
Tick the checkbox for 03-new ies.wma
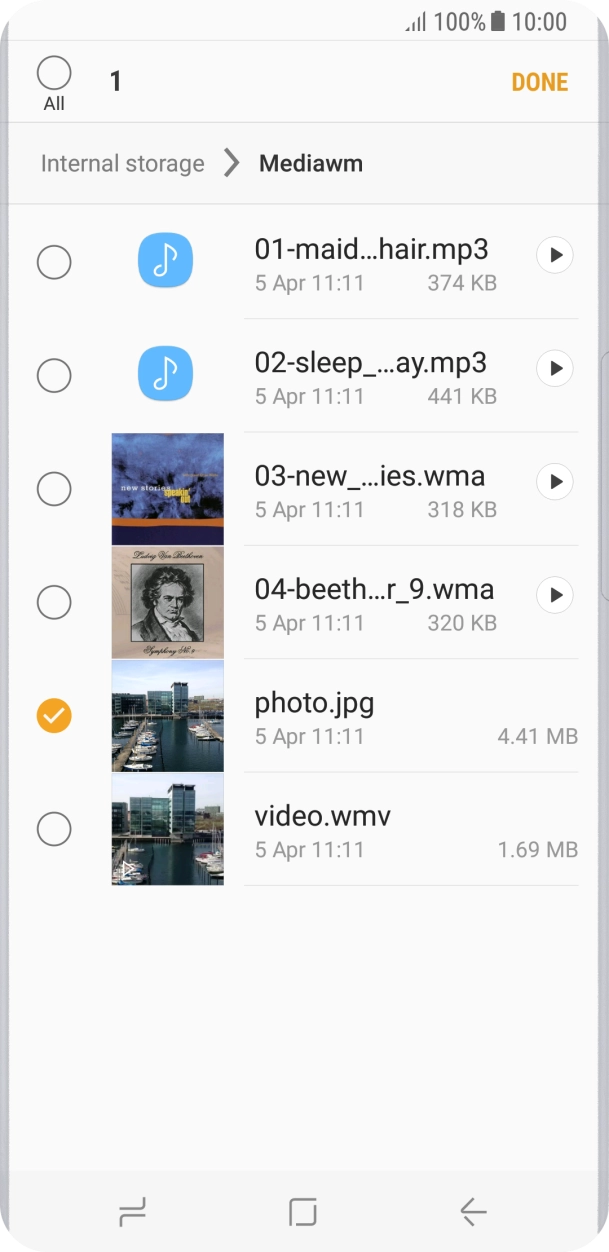click(x=54, y=489)
